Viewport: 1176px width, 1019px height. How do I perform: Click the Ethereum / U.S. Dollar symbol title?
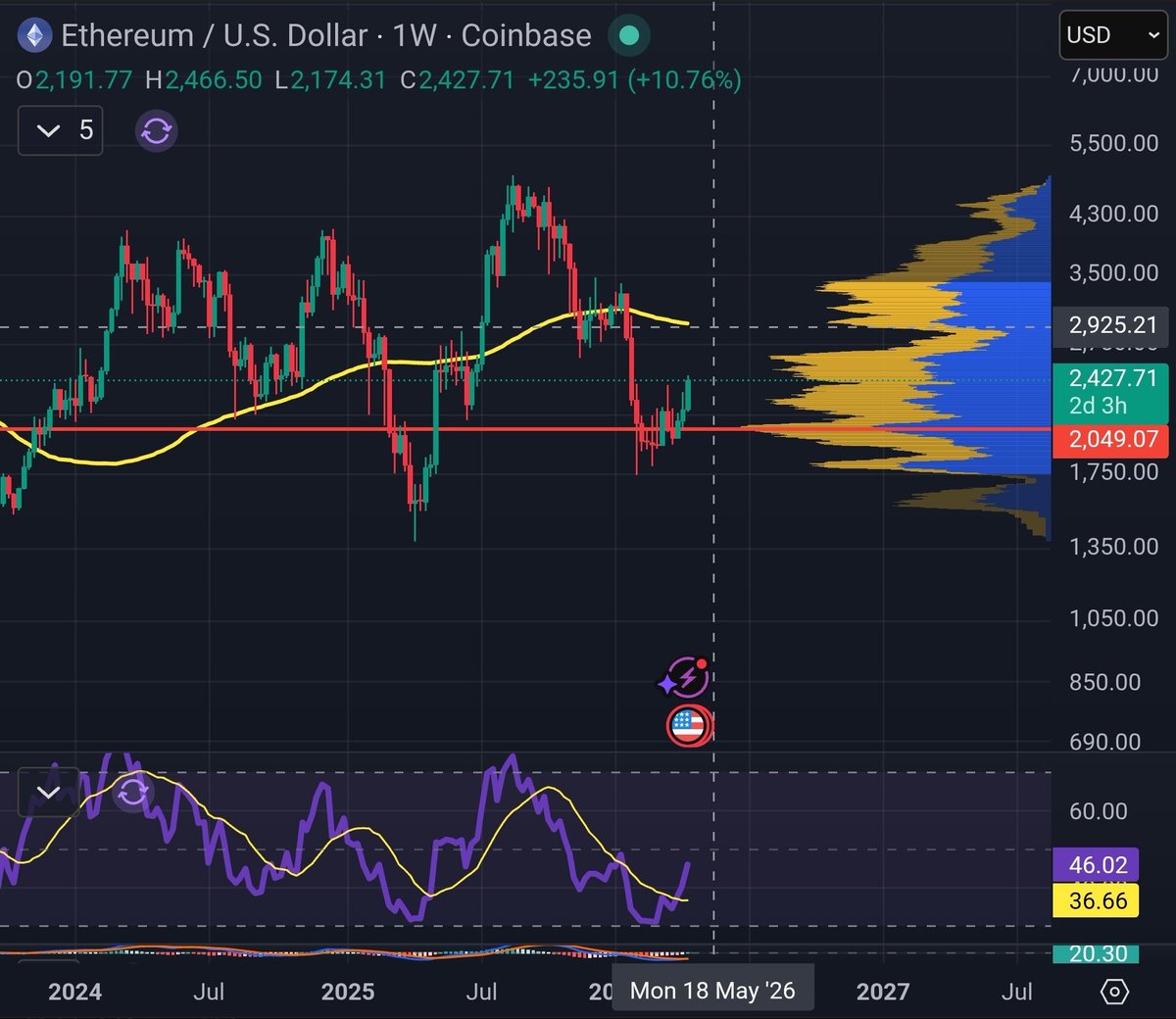click(x=215, y=36)
